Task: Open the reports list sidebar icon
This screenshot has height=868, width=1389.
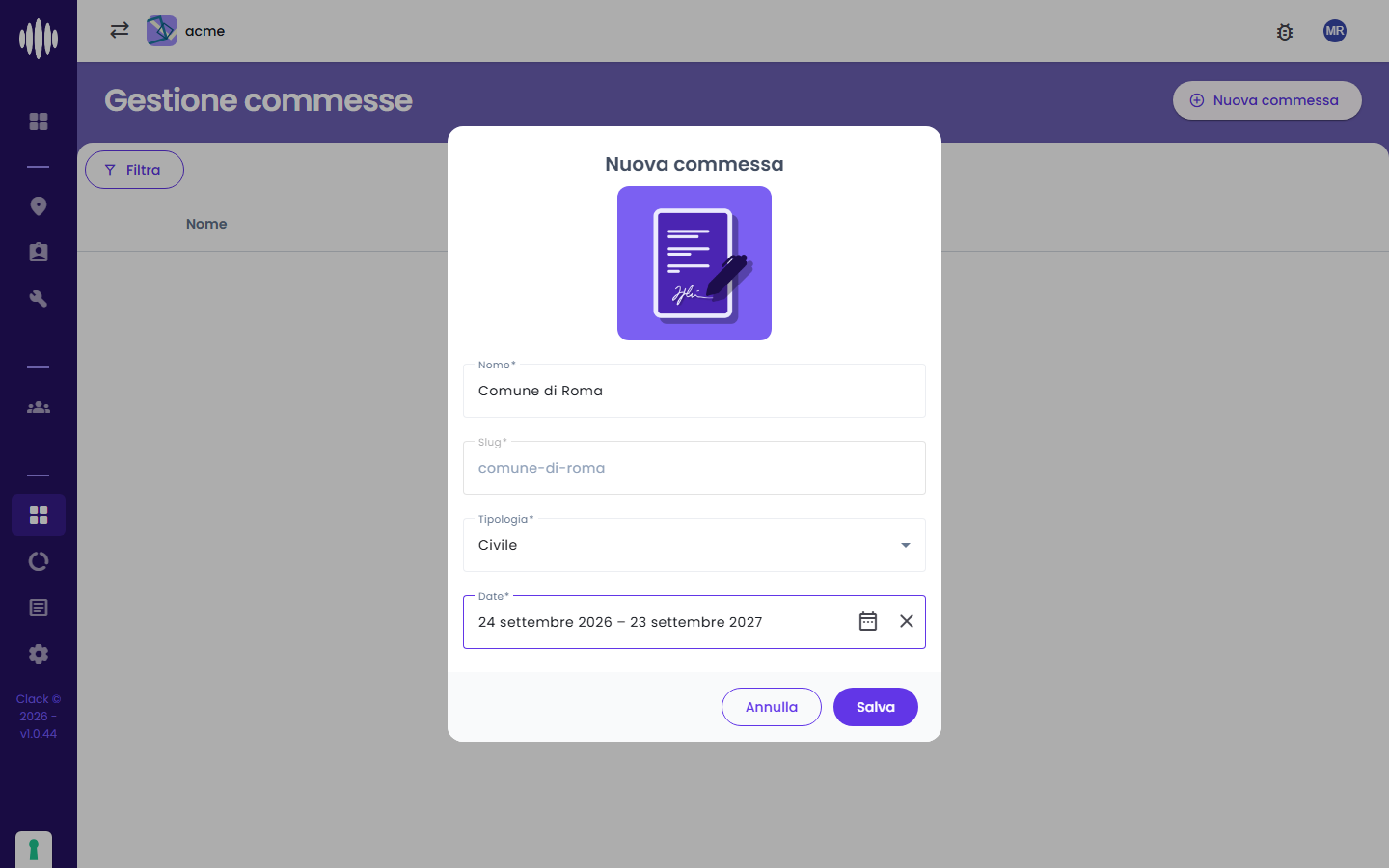Action: click(39, 608)
